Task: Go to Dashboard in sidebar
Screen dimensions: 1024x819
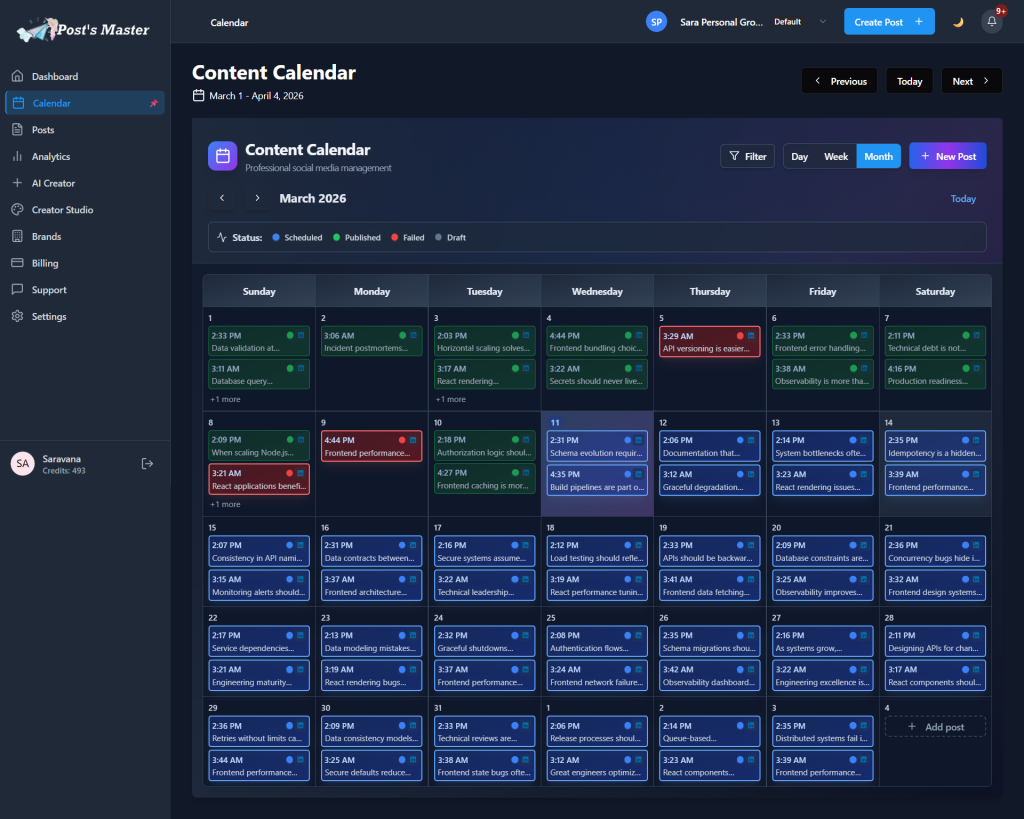Action: pos(54,76)
